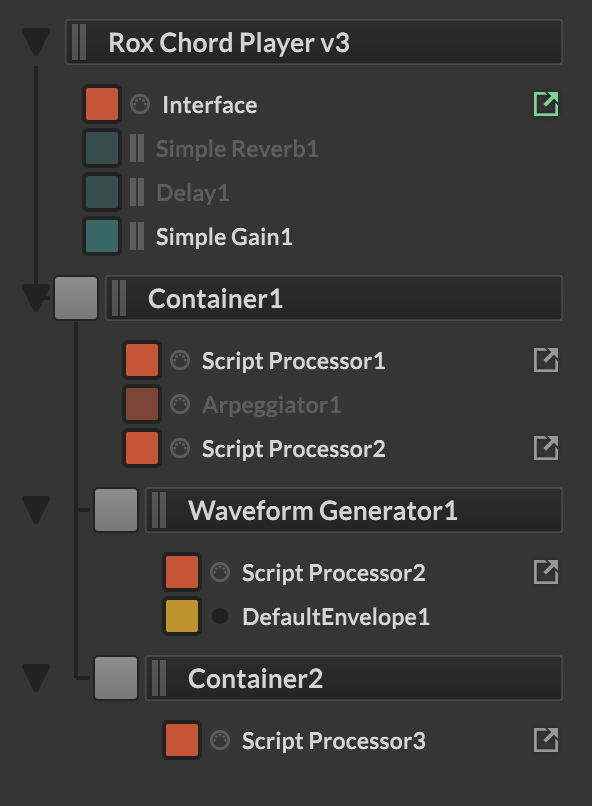Select Script Processor3 entry

tap(334, 741)
